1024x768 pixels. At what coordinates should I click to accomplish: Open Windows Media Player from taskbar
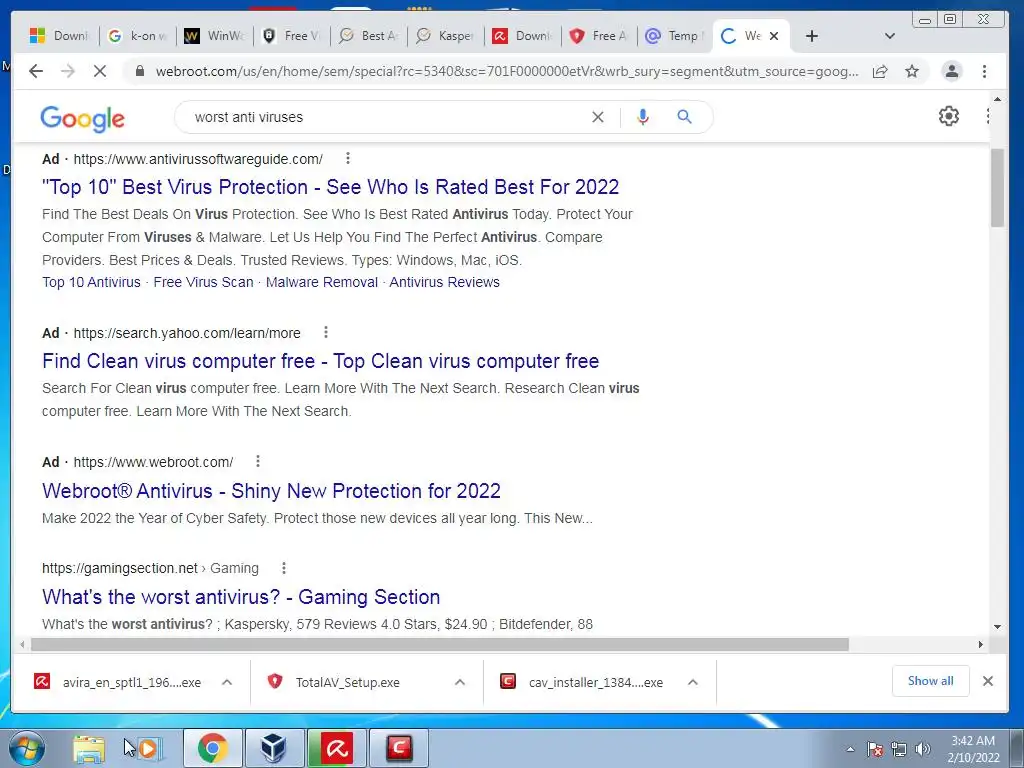click(x=148, y=748)
